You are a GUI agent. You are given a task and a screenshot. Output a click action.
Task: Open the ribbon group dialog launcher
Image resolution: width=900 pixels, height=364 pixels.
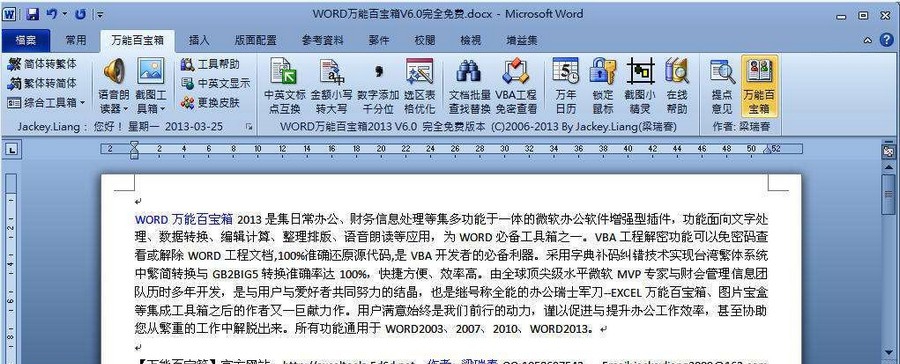click(x=249, y=126)
